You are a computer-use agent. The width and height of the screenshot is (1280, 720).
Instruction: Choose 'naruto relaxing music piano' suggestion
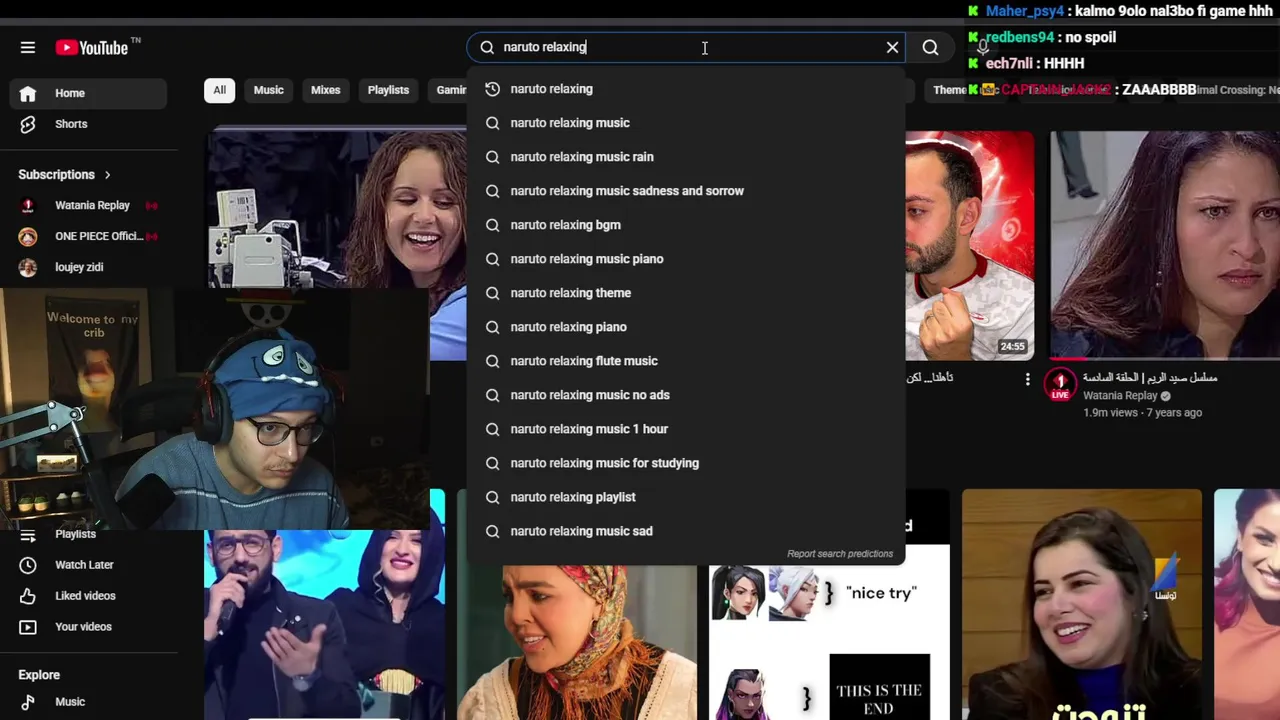click(x=685, y=259)
